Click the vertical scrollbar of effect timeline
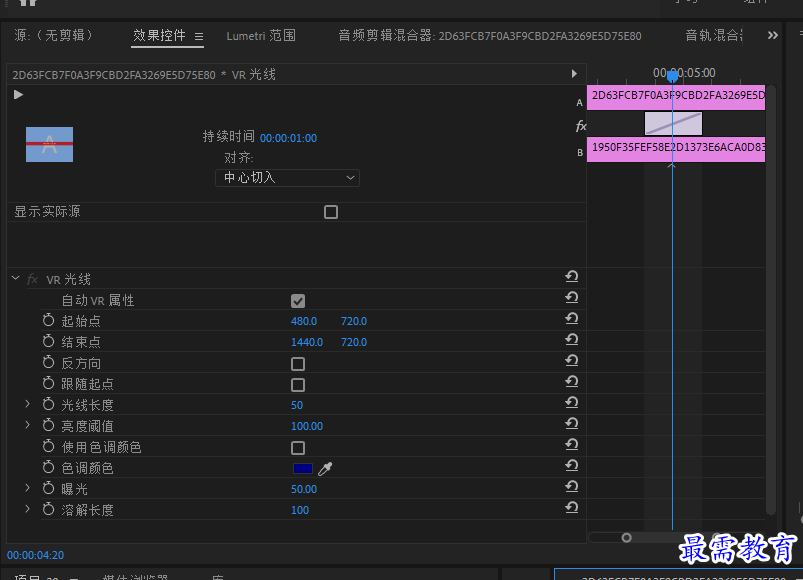This screenshot has width=803, height=580. [x=771, y=299]
